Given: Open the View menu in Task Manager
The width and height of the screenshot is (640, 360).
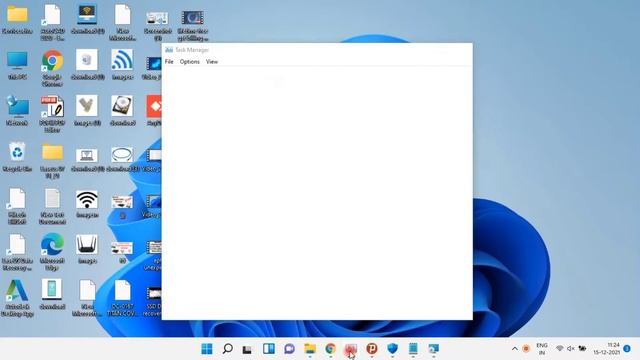Looking at the screenshot, I should click(x=212, y=62).
